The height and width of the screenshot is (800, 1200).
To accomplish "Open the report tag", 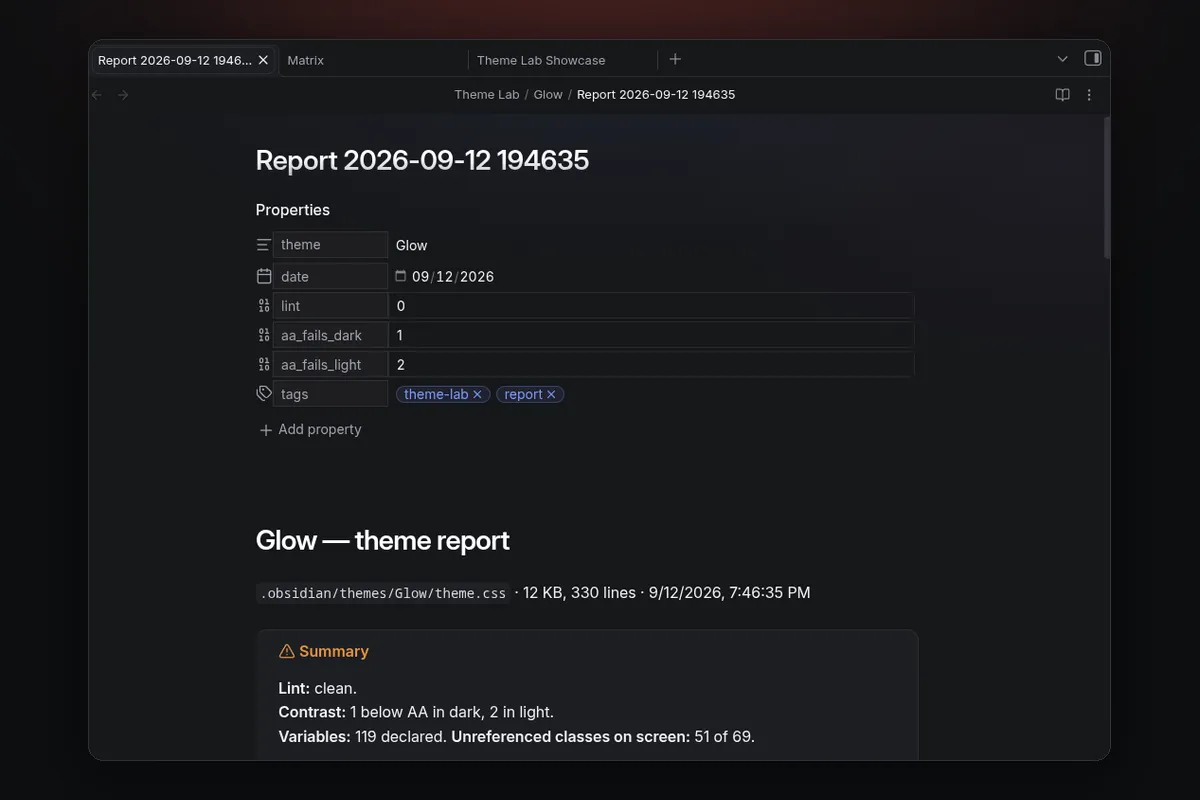I will pos(523,394).
